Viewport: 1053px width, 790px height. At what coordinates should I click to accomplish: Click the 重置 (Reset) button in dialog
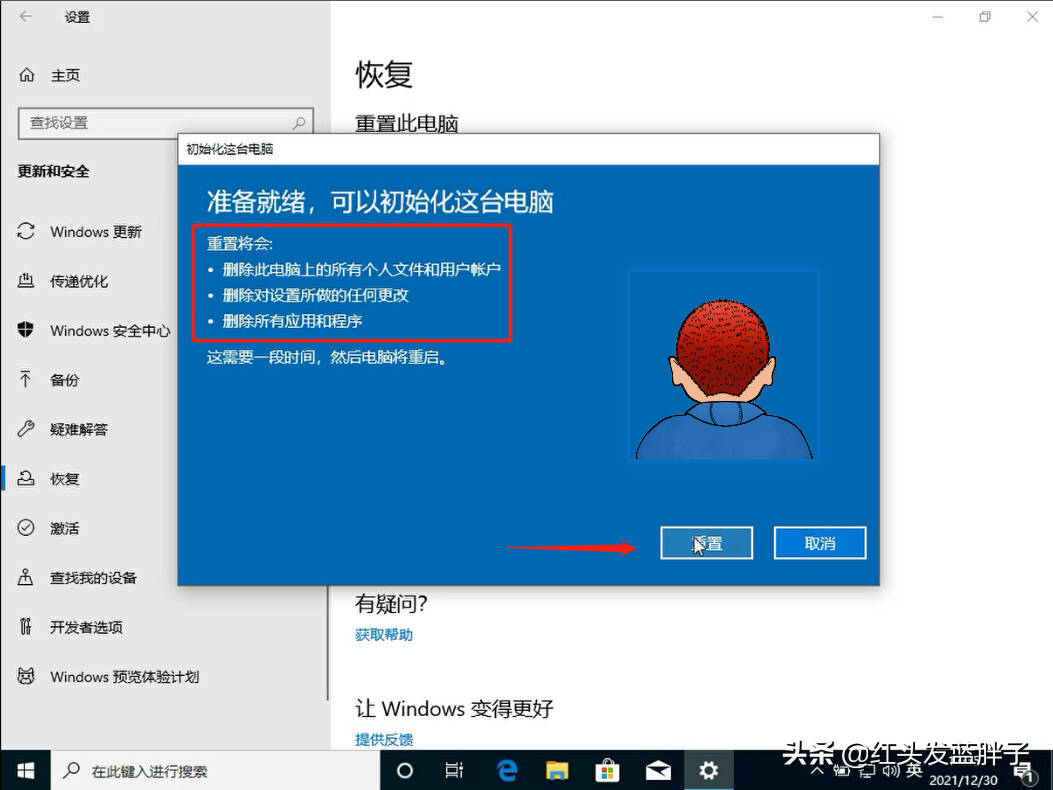pos(706,543)
